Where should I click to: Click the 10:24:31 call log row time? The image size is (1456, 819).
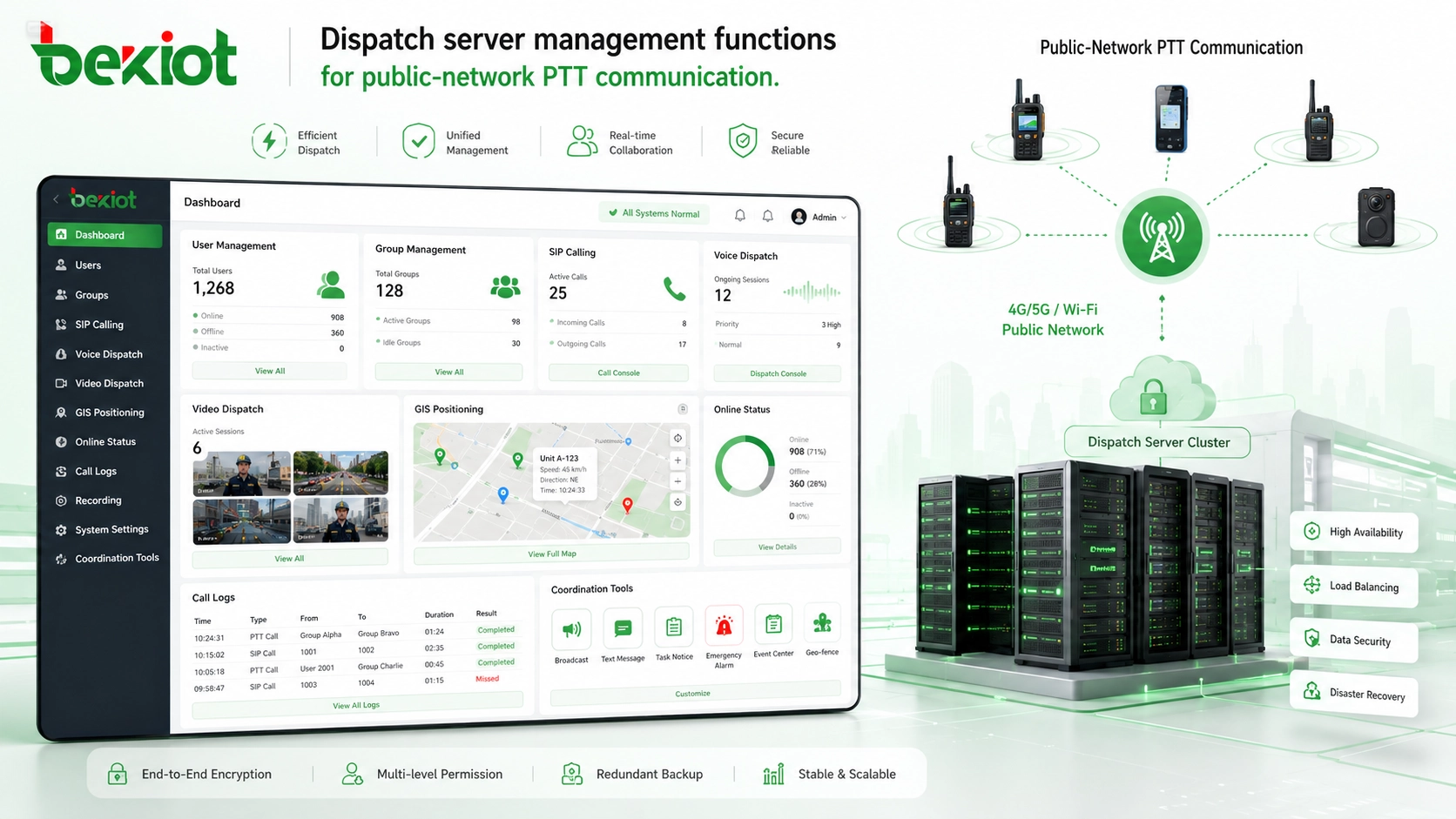click(209, 638)
